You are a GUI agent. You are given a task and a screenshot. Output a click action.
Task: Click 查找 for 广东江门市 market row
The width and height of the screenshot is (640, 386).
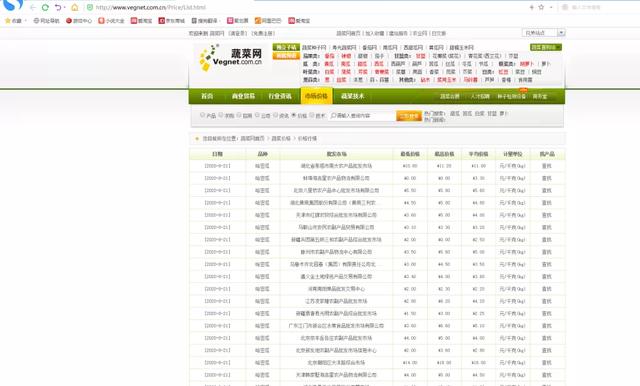(x=547, y=326)
